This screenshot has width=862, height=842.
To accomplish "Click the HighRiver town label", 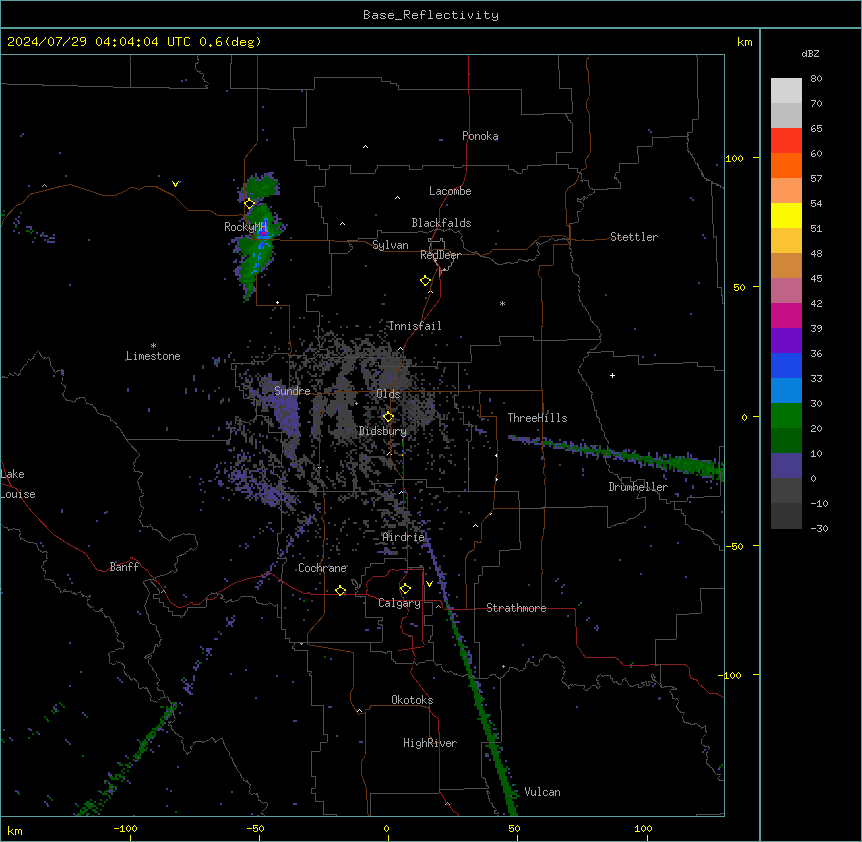I will tap(430, 743).
